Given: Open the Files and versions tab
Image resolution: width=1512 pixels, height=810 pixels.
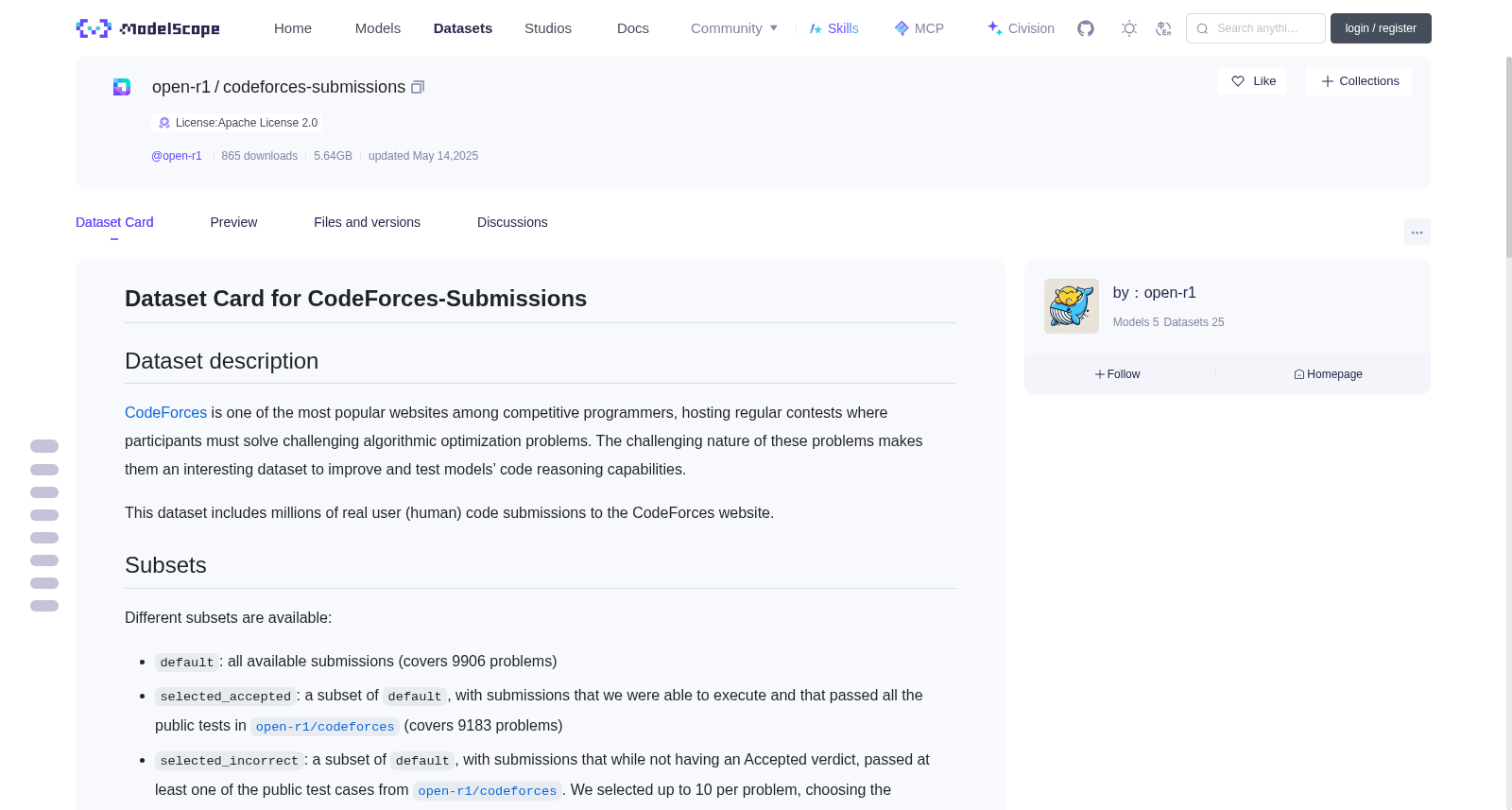Looking at the screenshot, I should (367, 222).
